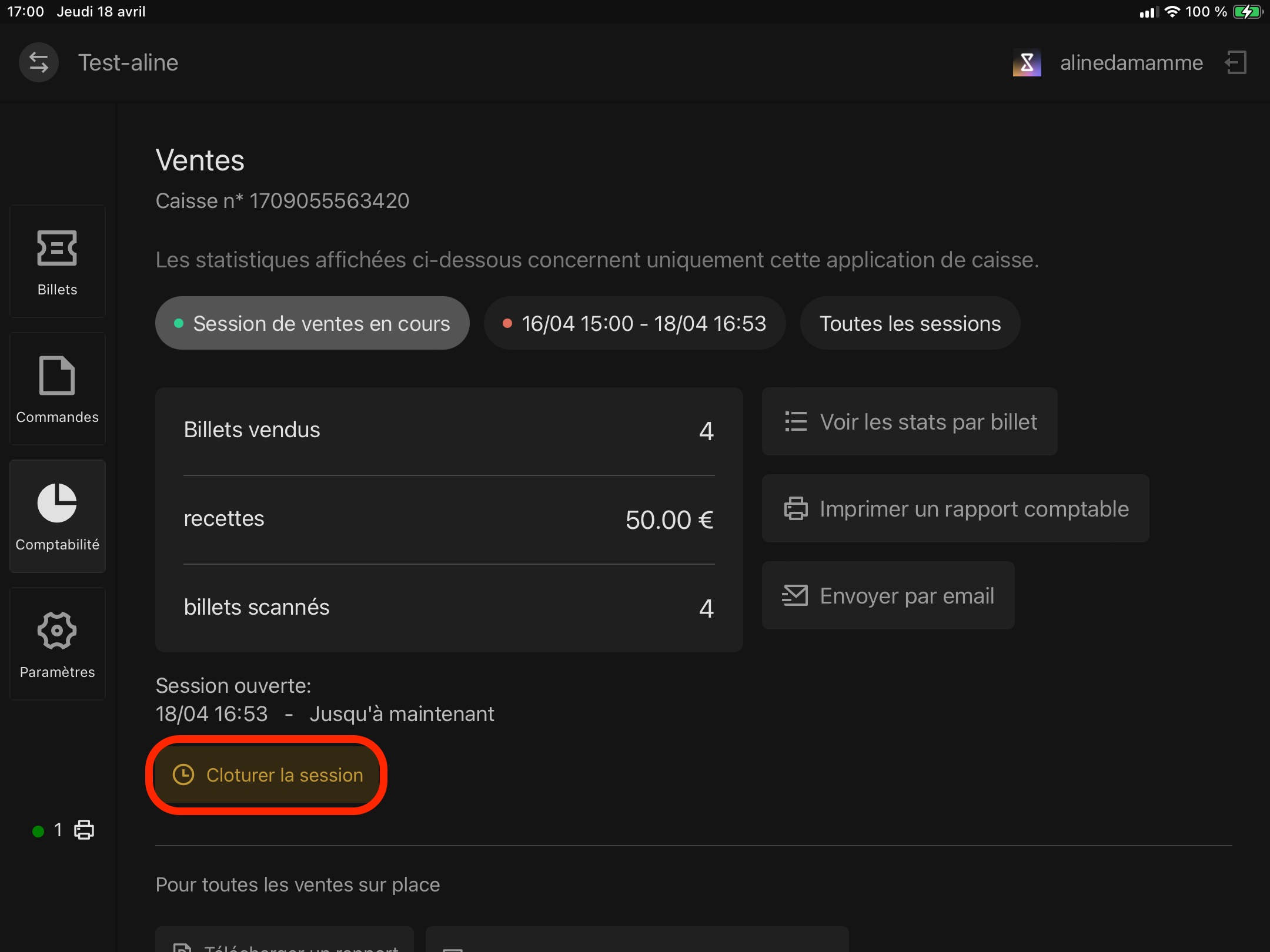Screen dimensions: 1270x952
Task: Tap the printer count number 1
Action: (x=58, y=830)
